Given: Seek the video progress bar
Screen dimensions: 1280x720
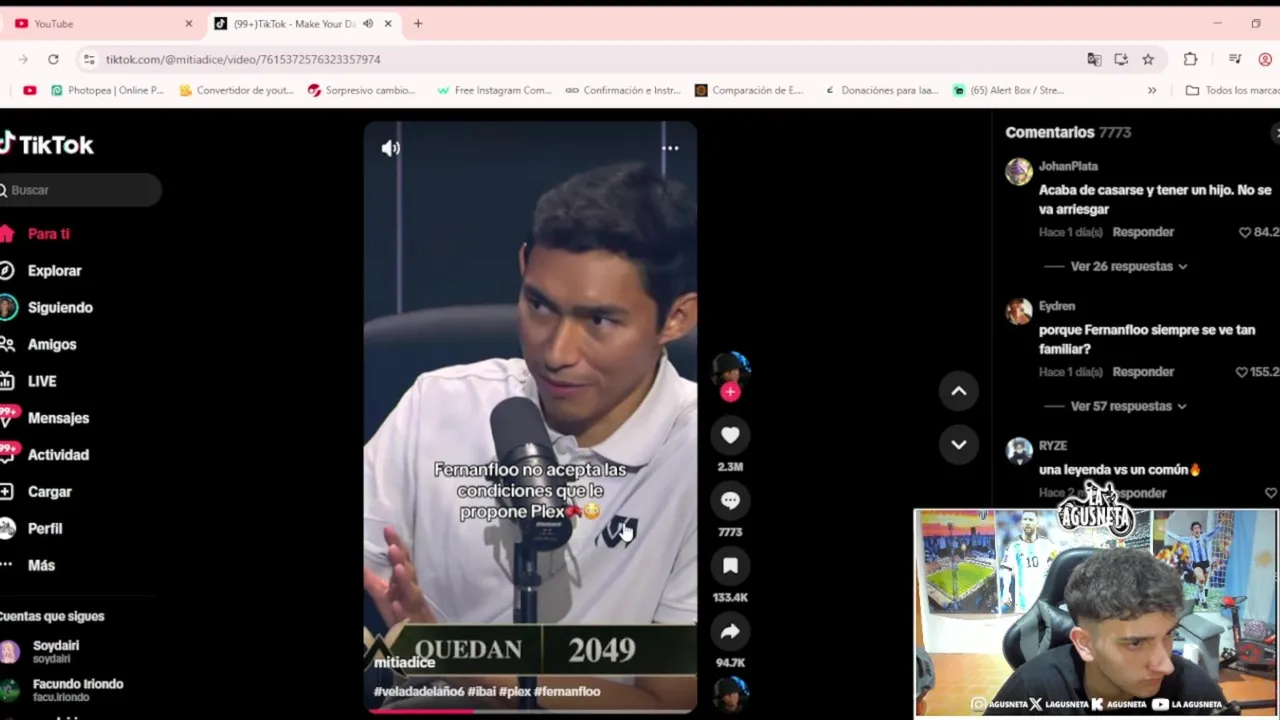Looking at the screenshot, I should [530, 711].
